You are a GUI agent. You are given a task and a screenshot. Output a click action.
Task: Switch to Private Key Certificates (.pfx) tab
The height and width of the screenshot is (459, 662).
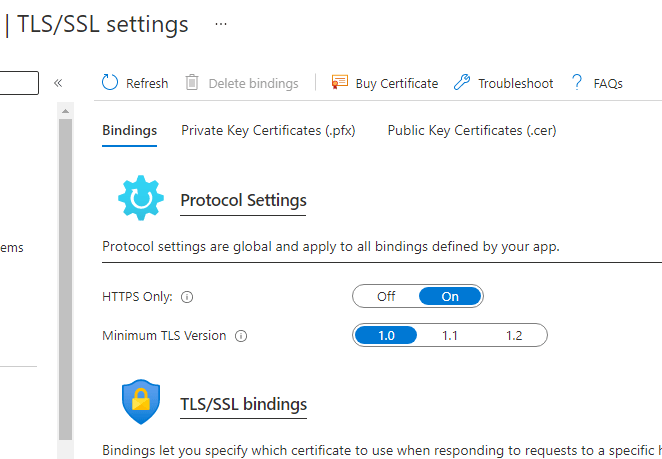[268, 130]
